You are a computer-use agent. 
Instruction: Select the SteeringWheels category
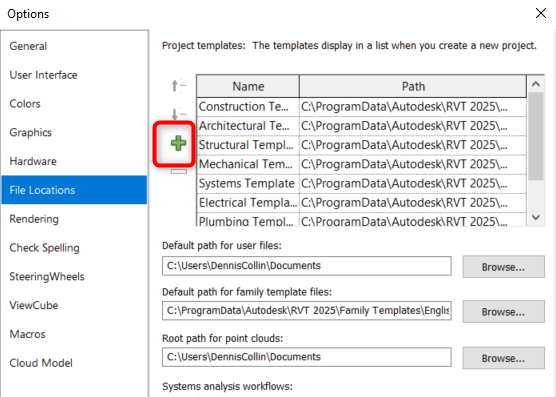pyautogui.click(x=74, y=276)
